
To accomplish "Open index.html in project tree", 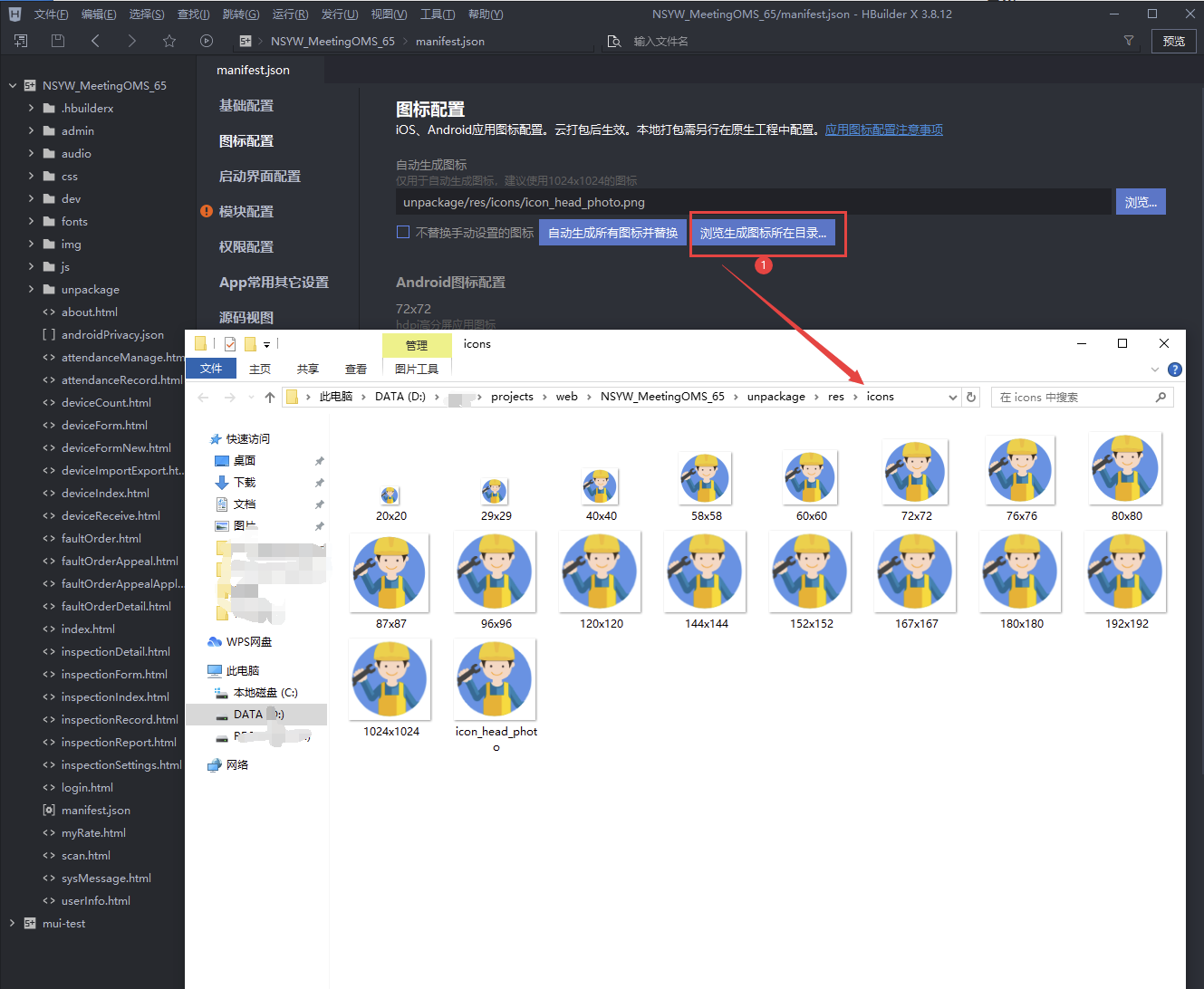I will coord(88,629).
